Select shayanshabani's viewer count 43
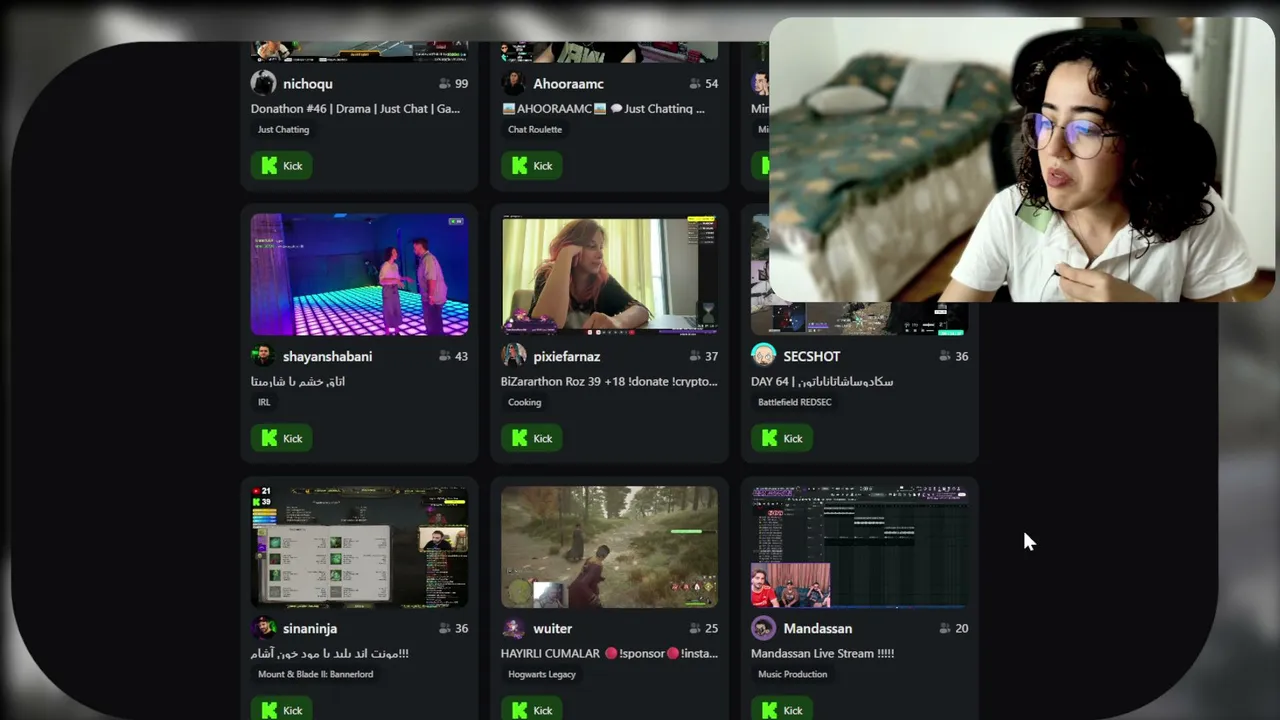Screen dimensions: 1280x720 (453, 356)
